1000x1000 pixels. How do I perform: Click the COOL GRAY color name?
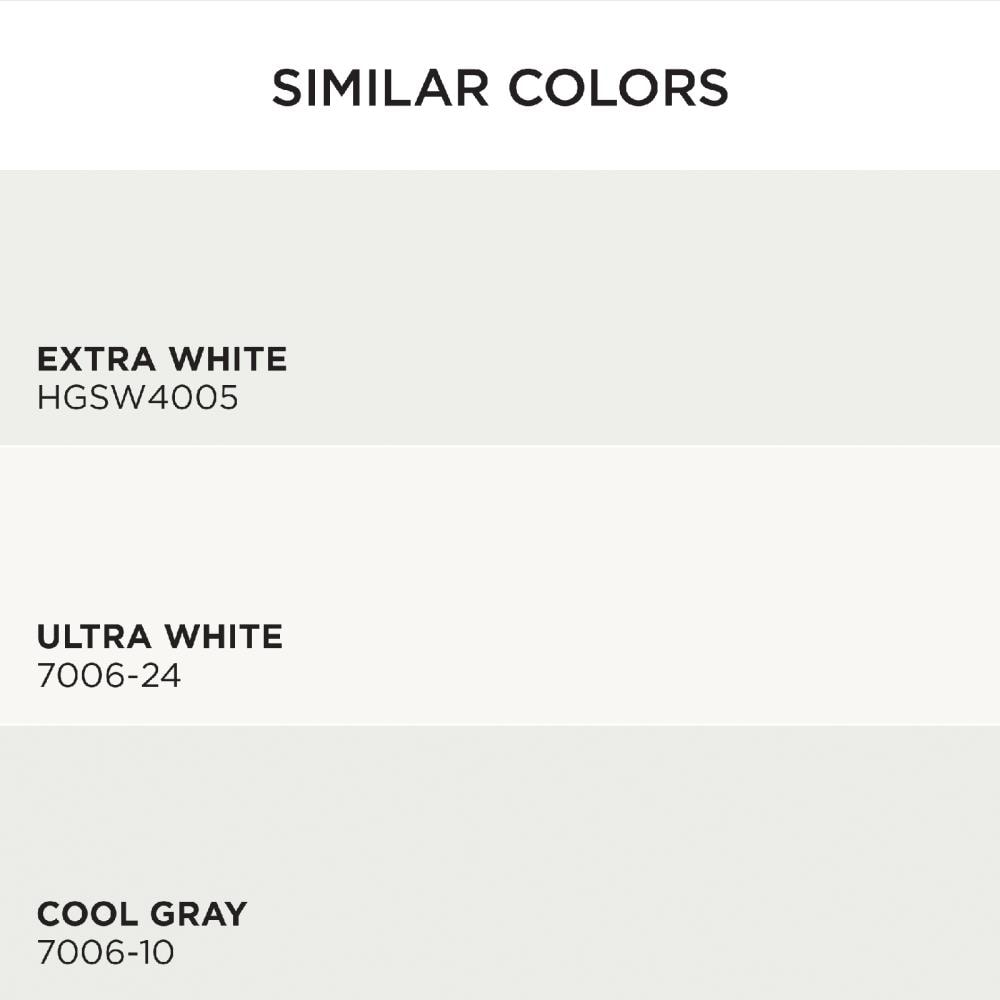tap(142, 914)
